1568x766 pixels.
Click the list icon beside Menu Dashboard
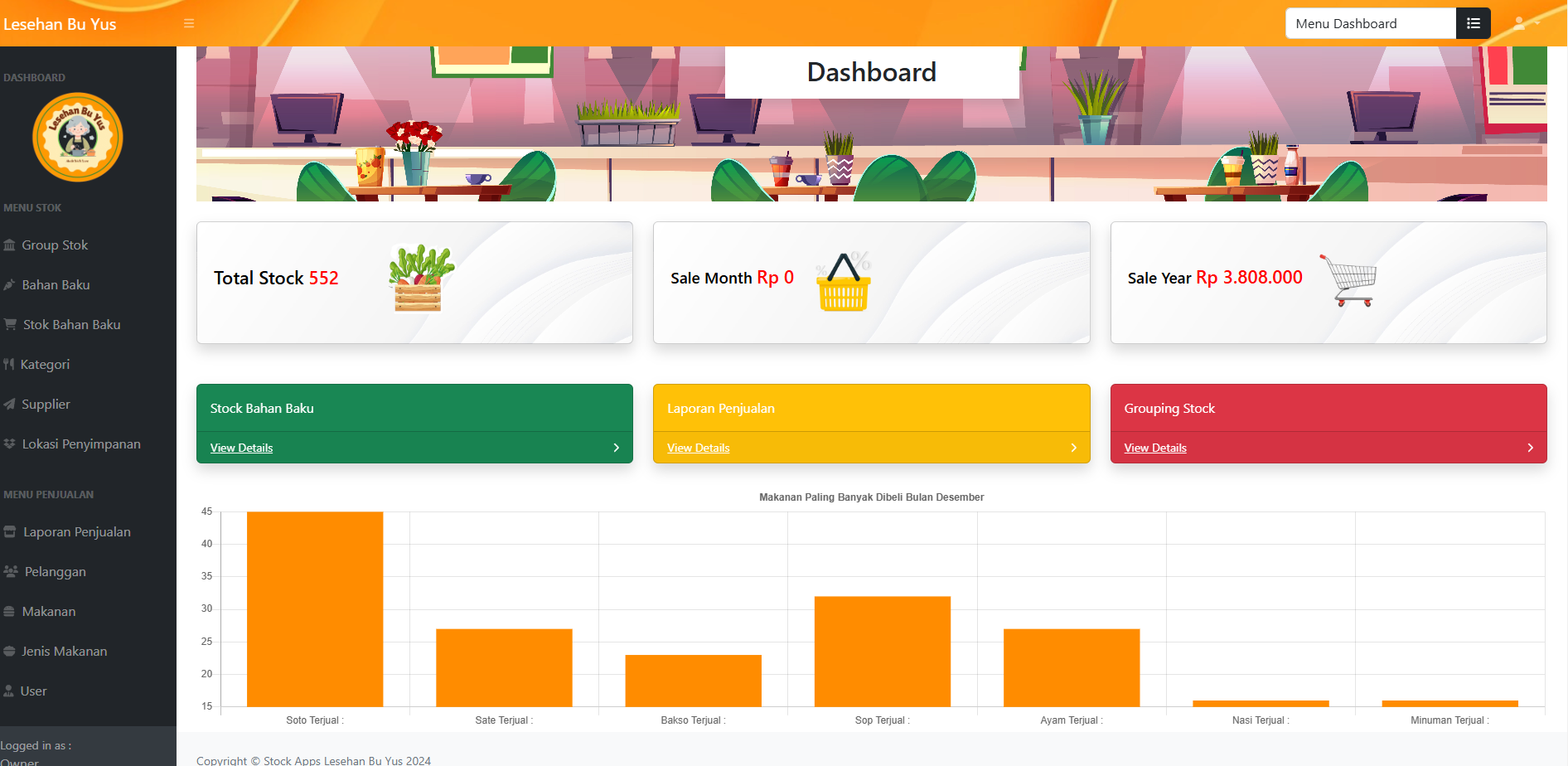click(x=1473, y=23)
